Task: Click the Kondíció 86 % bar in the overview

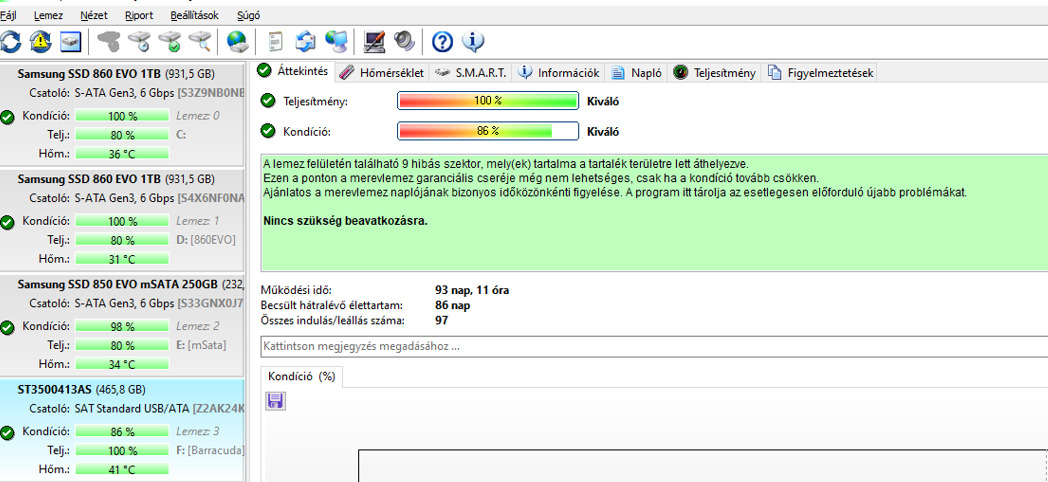Action: click(x=488, y=131)
